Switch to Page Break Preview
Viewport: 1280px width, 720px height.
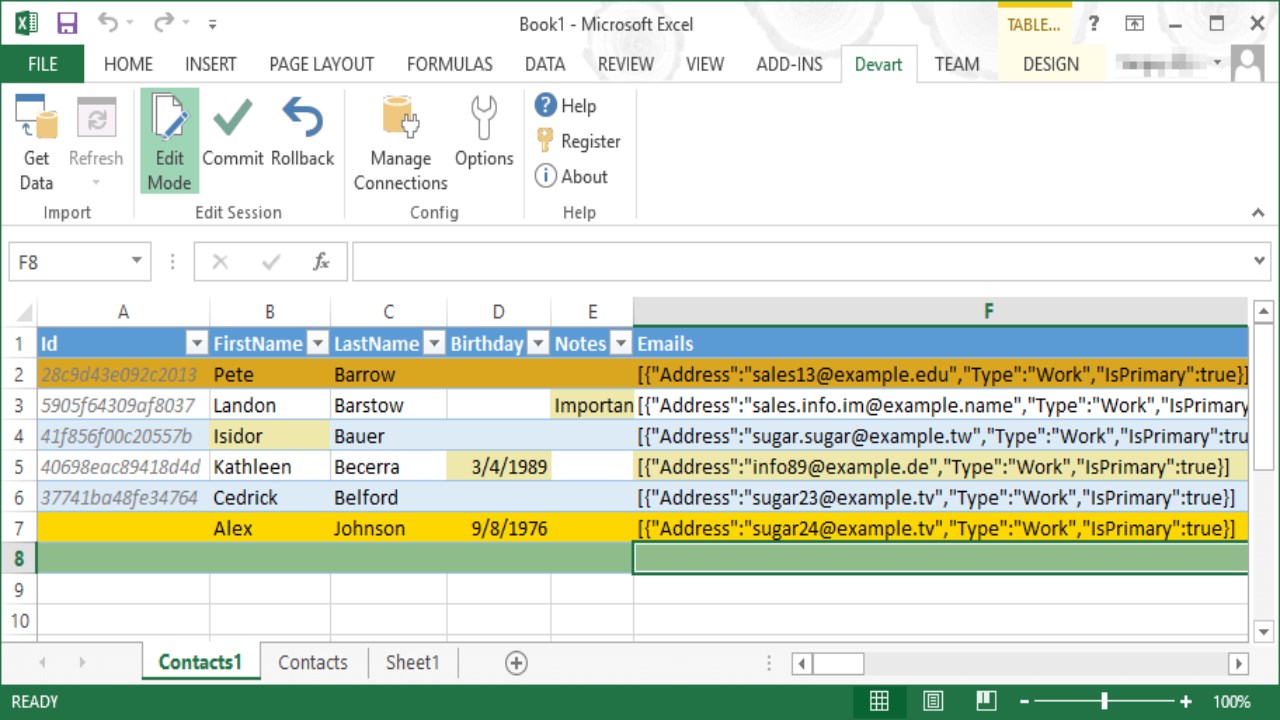pos(986,701)
